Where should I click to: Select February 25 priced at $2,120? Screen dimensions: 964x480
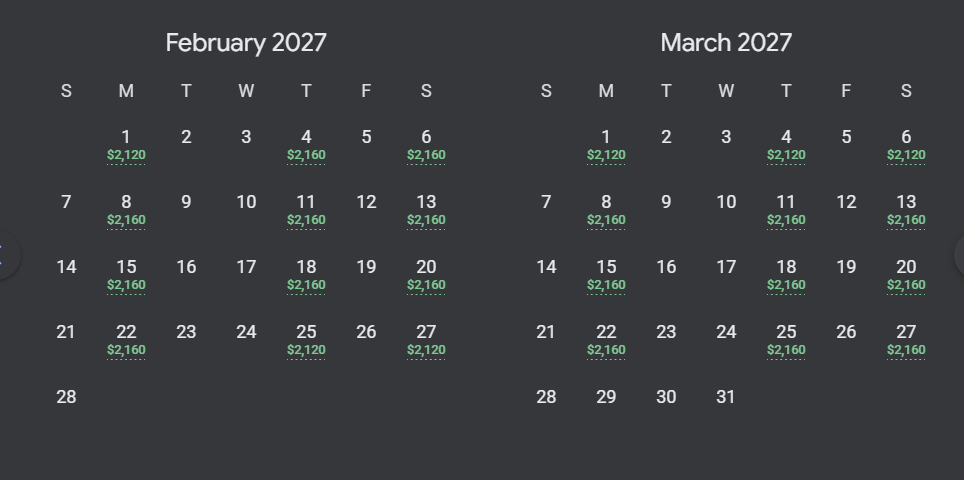click(306, 340)
